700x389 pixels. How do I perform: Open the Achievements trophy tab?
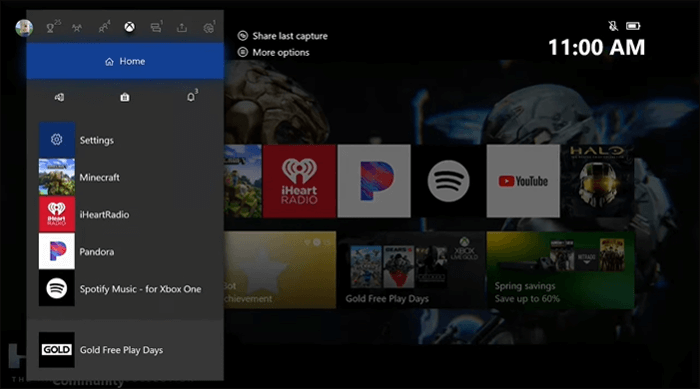click(50, 28)
